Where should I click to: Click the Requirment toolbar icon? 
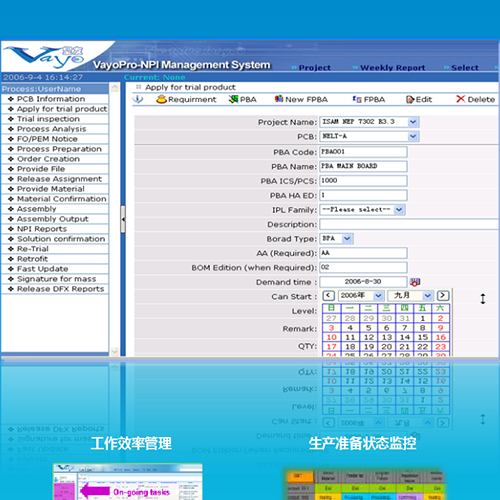tap(161, 99)
